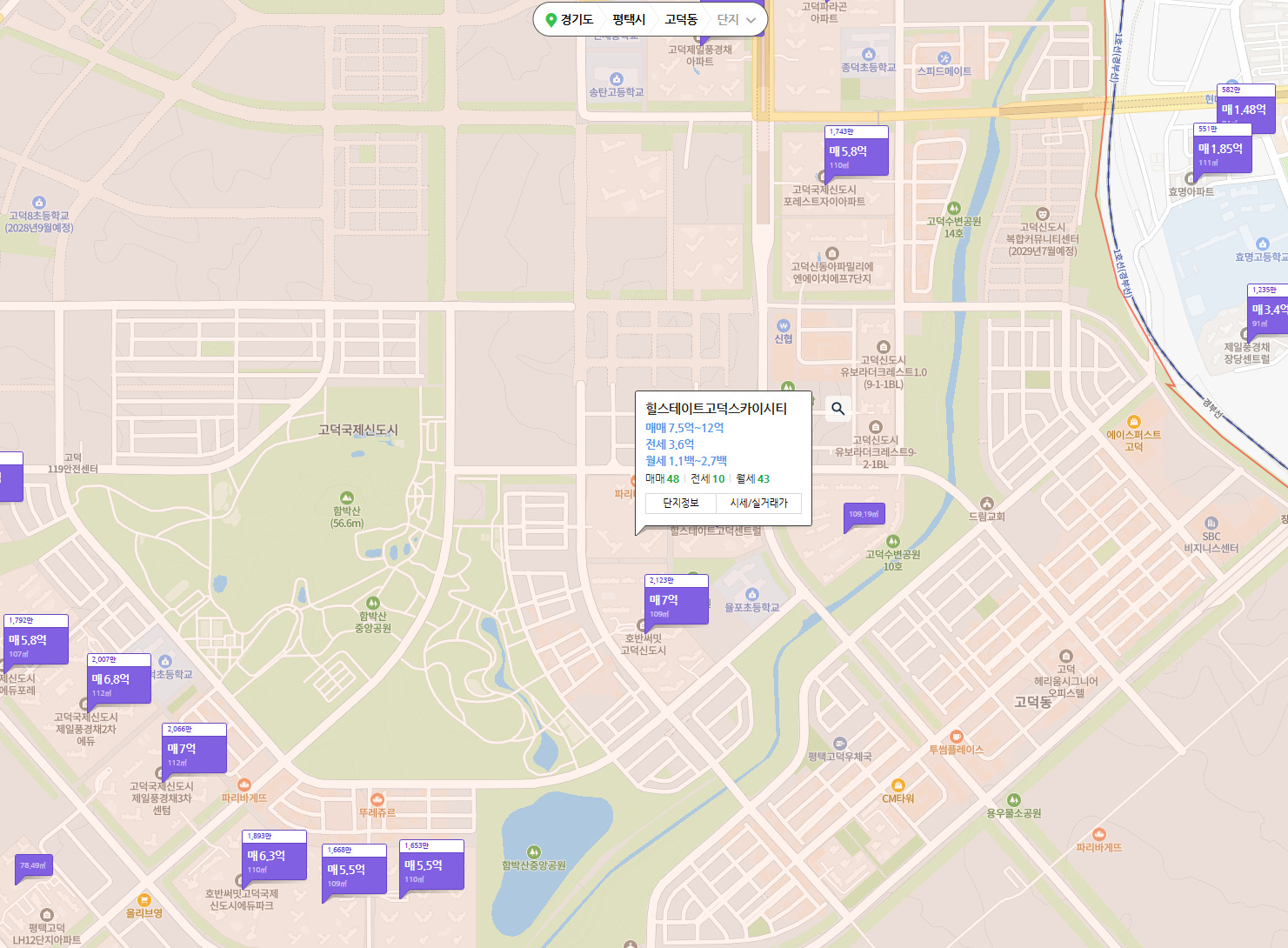Click the 고덕수변공원 14호 park icon
The image size is (1288, 948).
coord(954,209)
